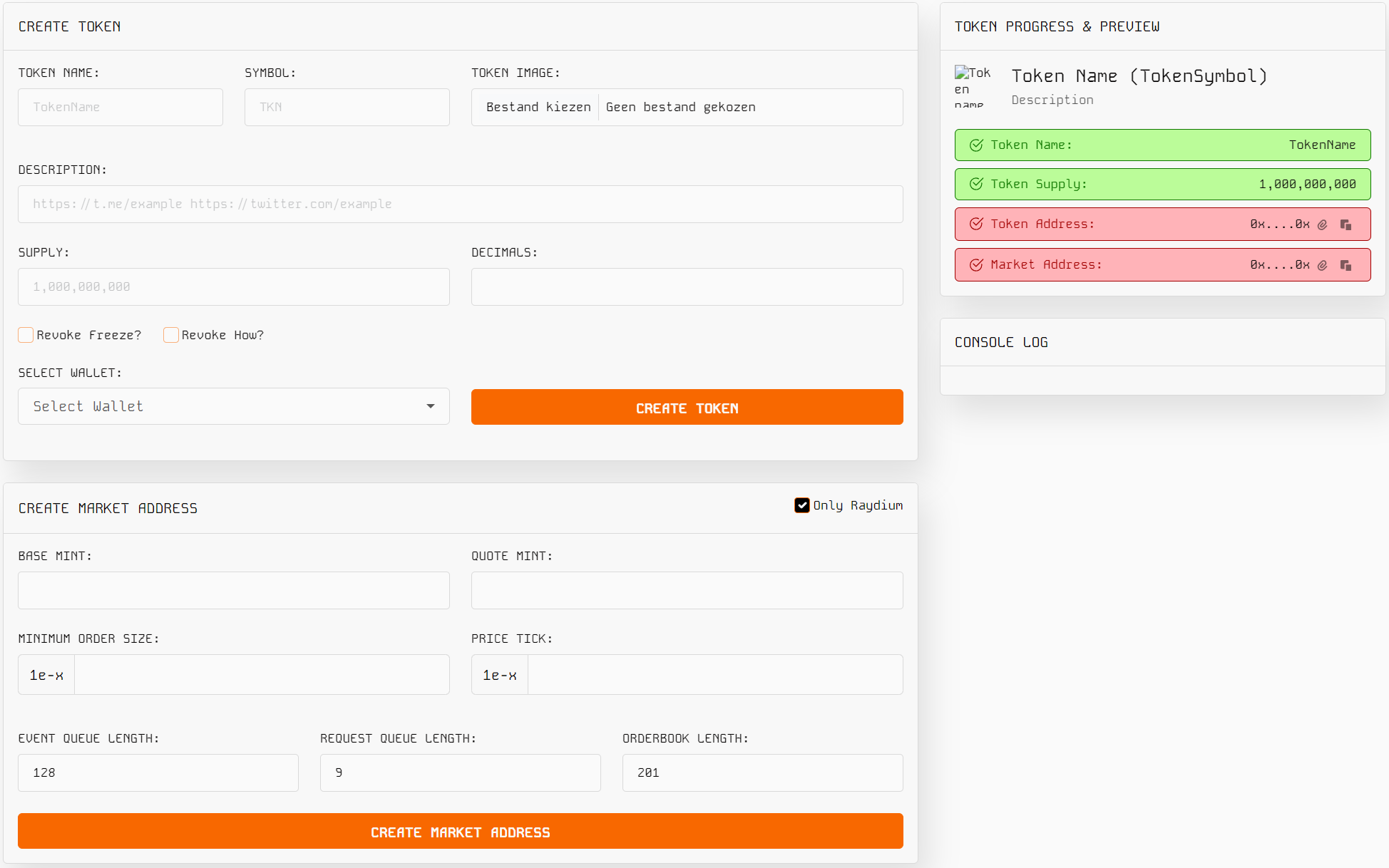This screenshot has height=868, width=1389.
Task: Enable the Revoke Freeze? checkbox
Action: tap(26, 335)
